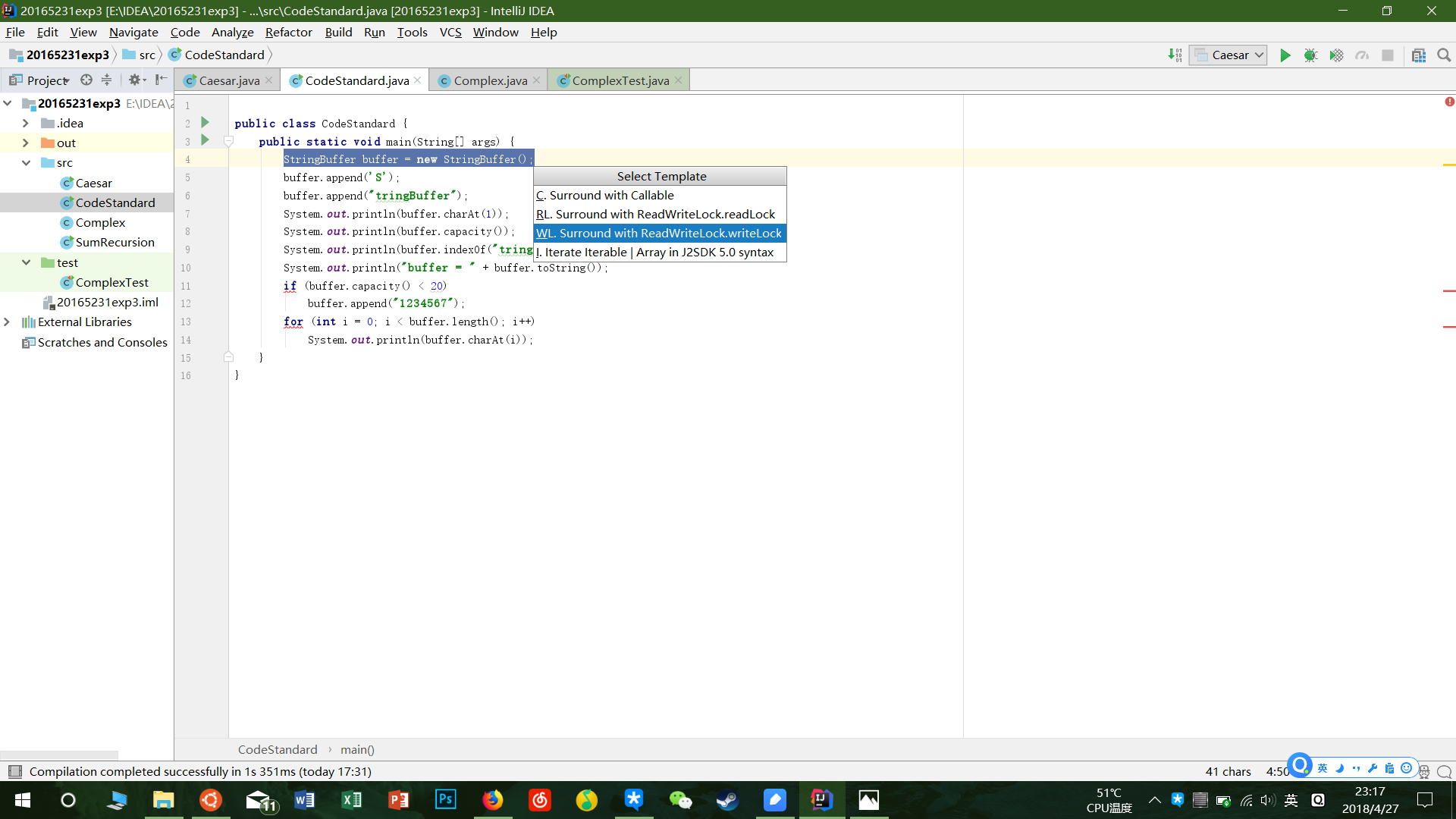Image resolution: width=1456 pixels, height=819 pixels.
Task: Open the Refactor menu
Action: 288,32
